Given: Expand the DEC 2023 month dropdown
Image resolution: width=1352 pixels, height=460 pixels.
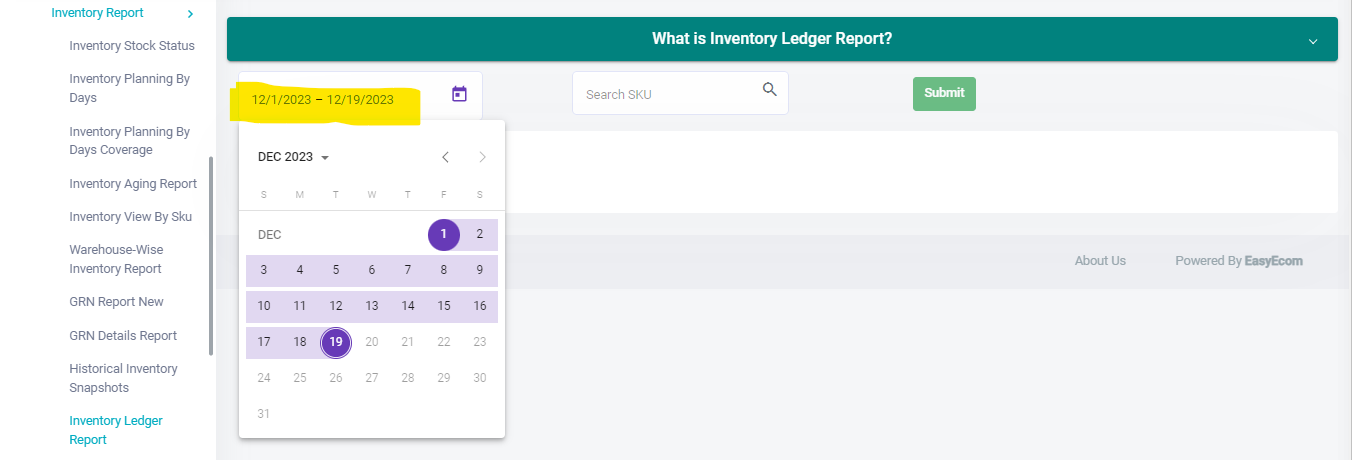Looking at the screenshot, I should pos(294,157).
